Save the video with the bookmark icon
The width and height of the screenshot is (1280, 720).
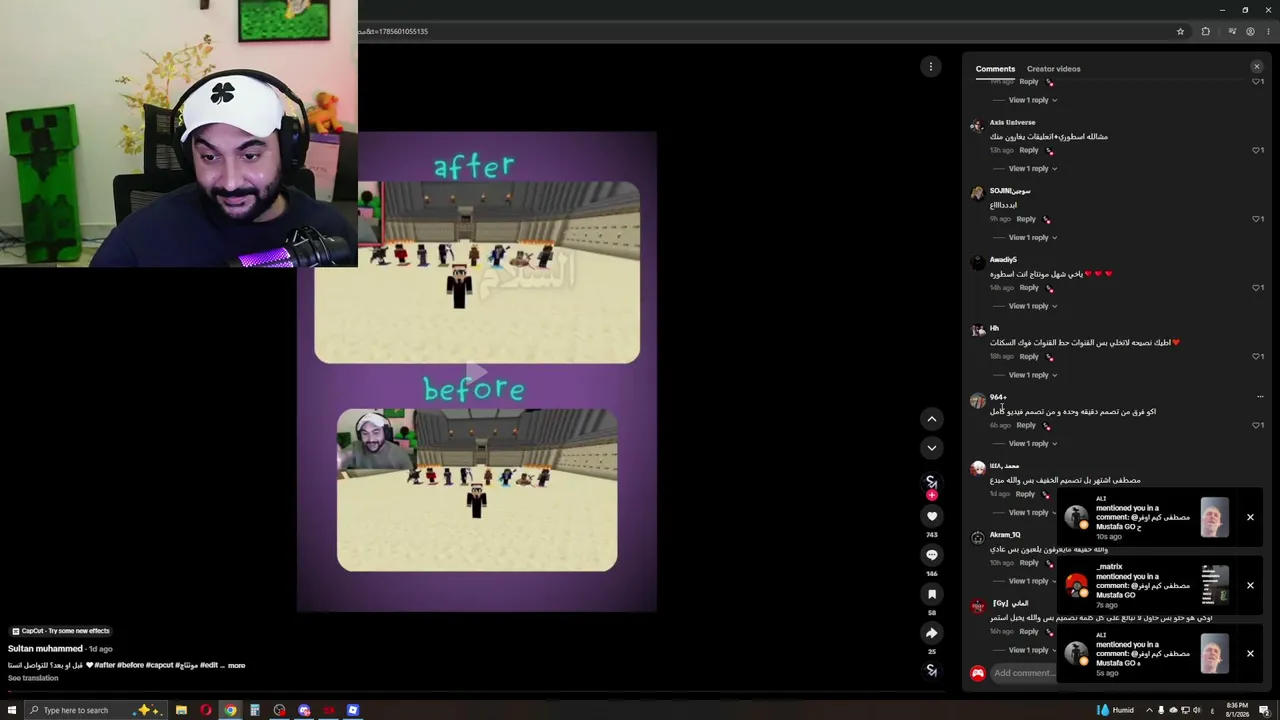pyautogui.click(x=931, y=594)
